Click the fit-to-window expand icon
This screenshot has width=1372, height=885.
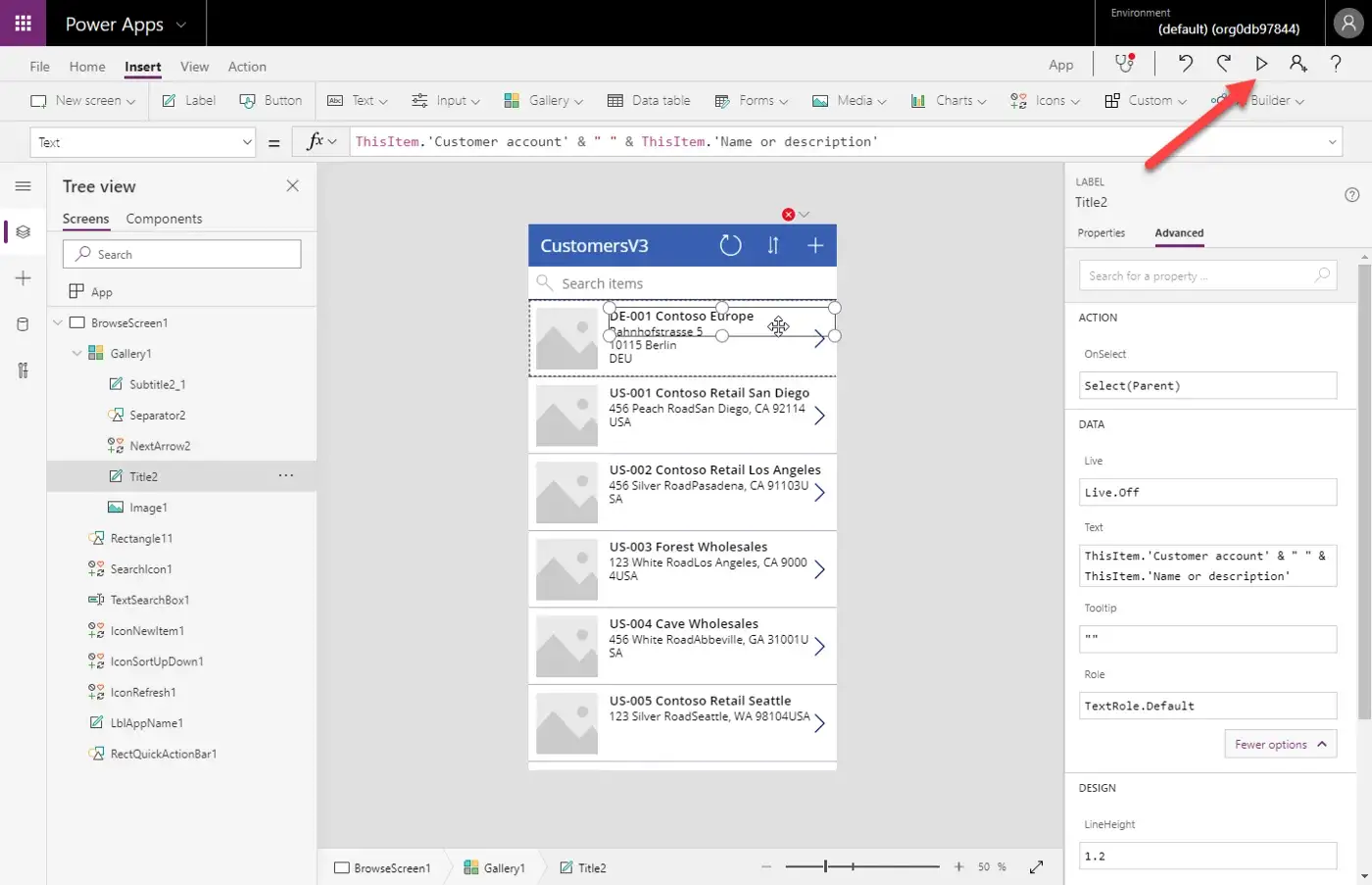[x=1036, y=866]
